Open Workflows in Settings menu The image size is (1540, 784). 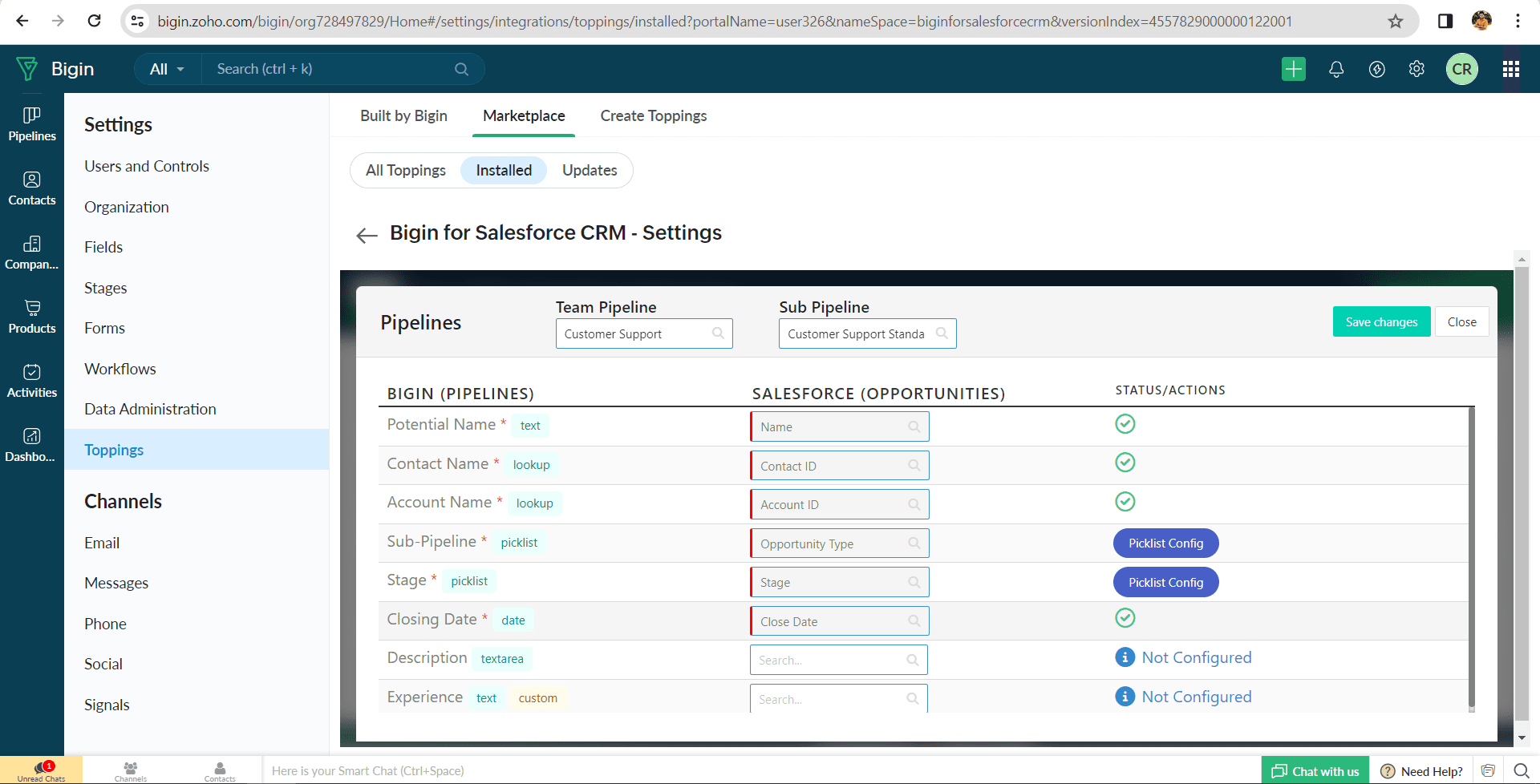tap(120, 369)
